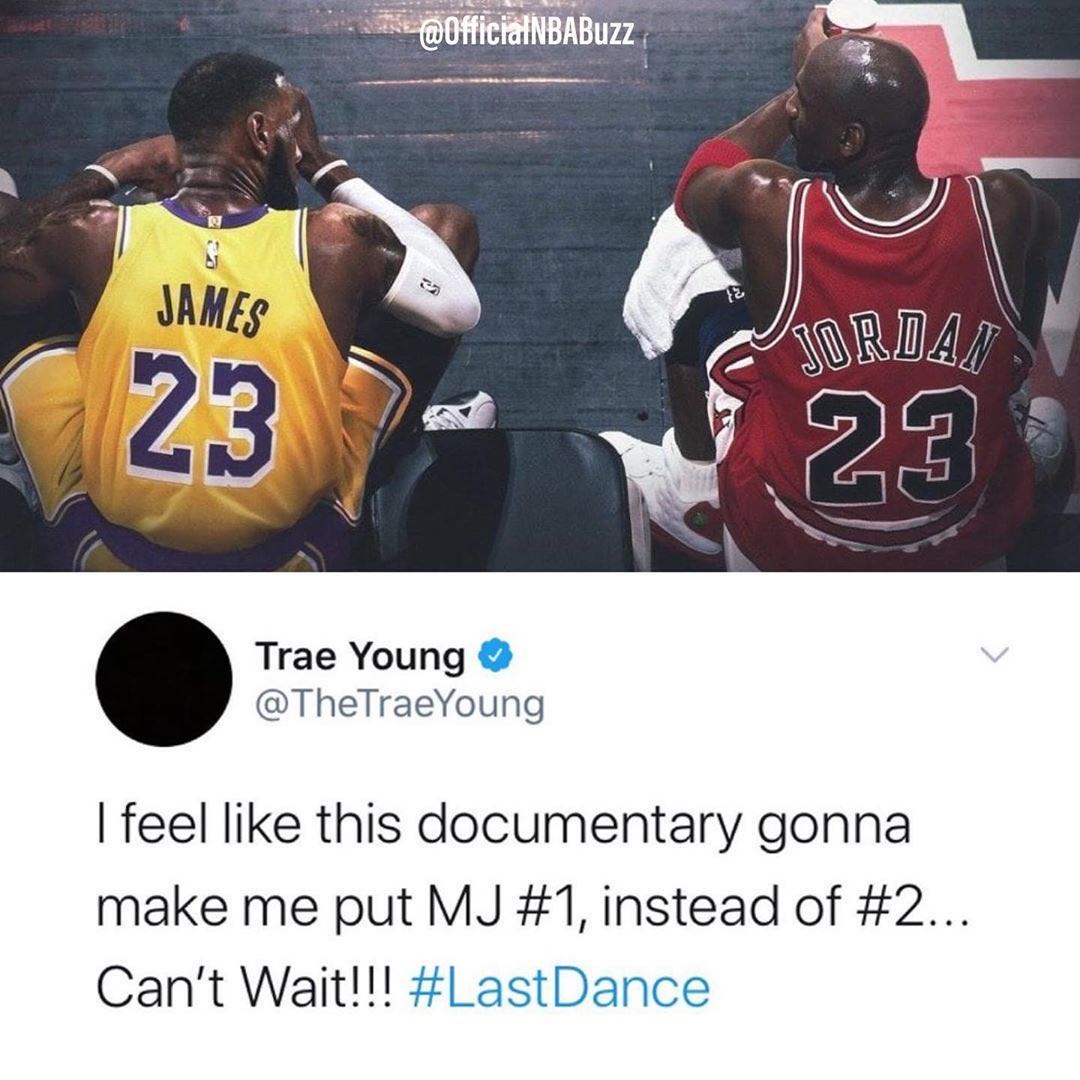Click the JAMES name on yellow jersey
The image size is (1080, 1080).
[211, 310]
